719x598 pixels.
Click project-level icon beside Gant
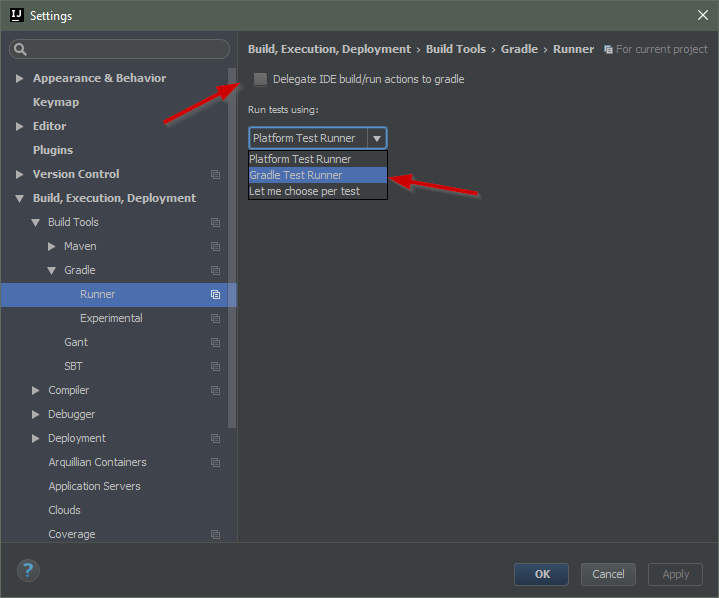pos(216,342)
